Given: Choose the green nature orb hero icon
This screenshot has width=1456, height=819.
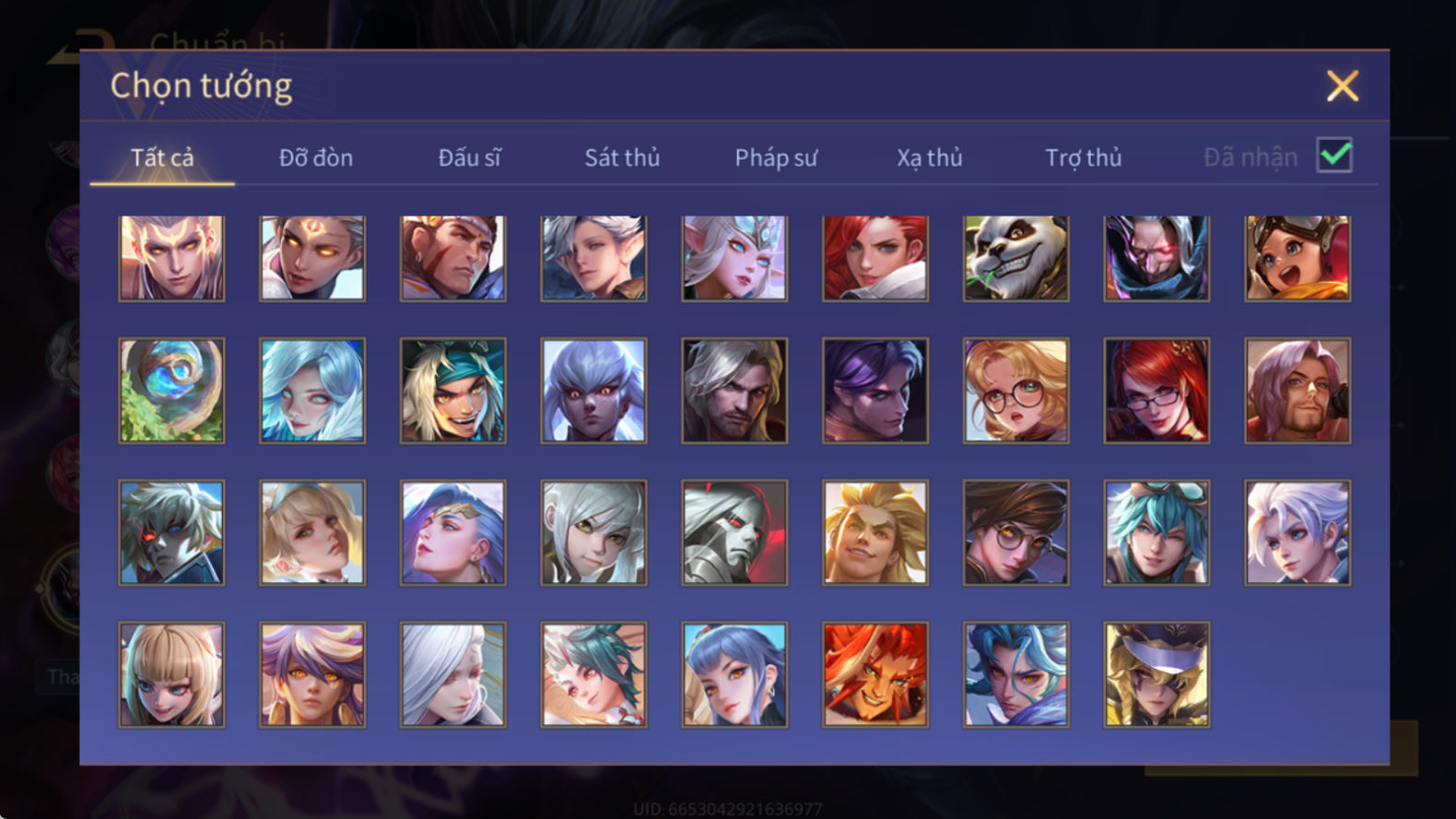Looking at the screenshot, I should [171, 391].
